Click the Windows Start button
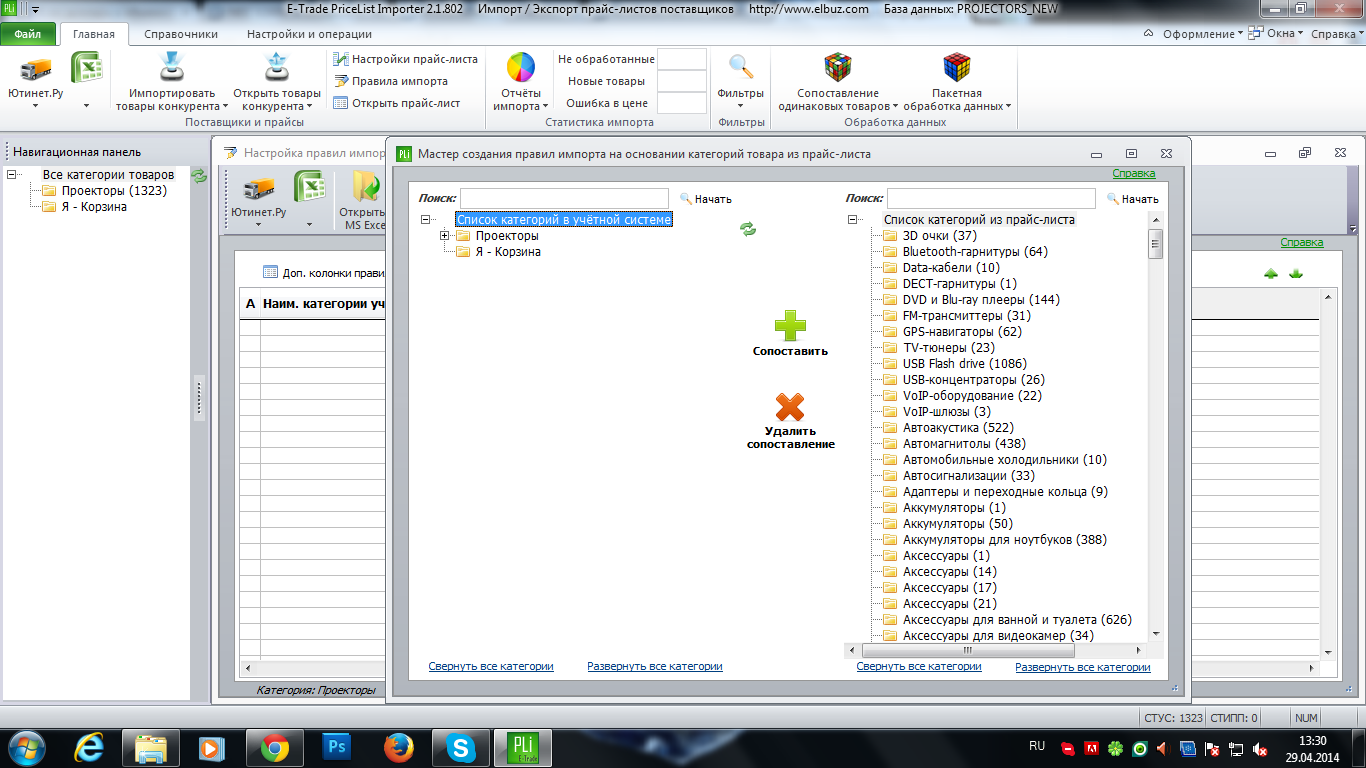The height and width of the screenshot is (768, 1366). click(x=26, y=747)
